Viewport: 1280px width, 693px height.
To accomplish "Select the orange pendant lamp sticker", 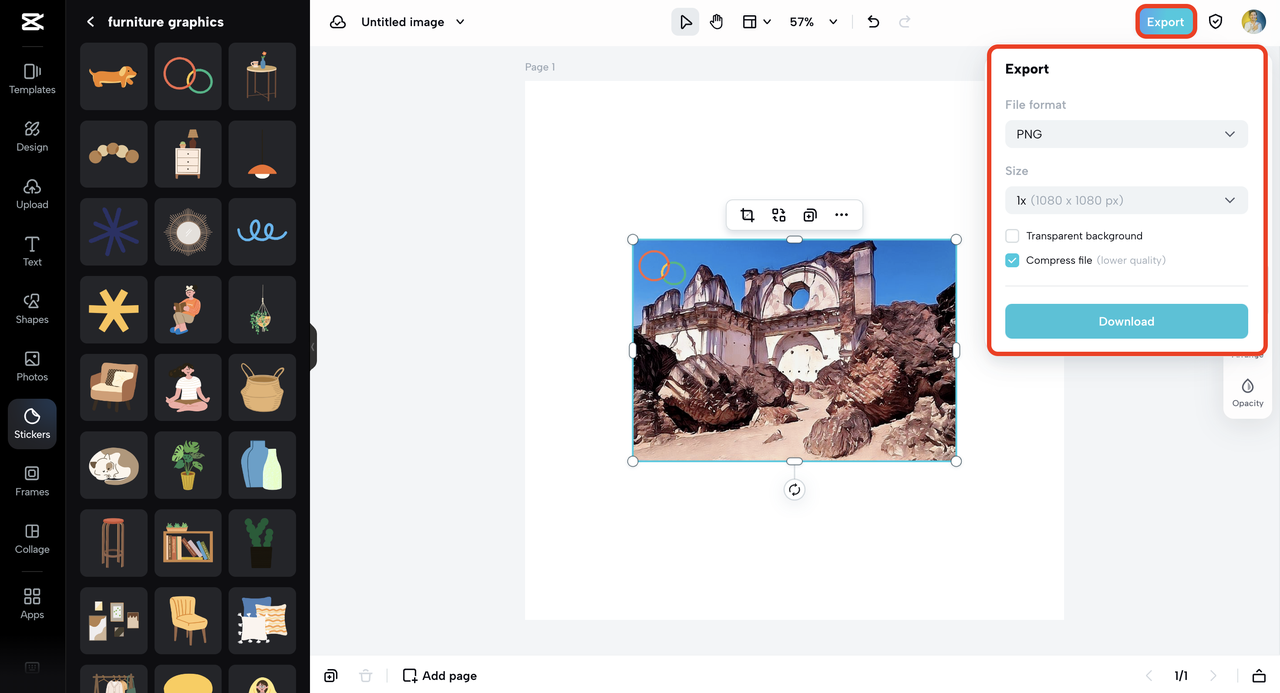I will (262, 154).
